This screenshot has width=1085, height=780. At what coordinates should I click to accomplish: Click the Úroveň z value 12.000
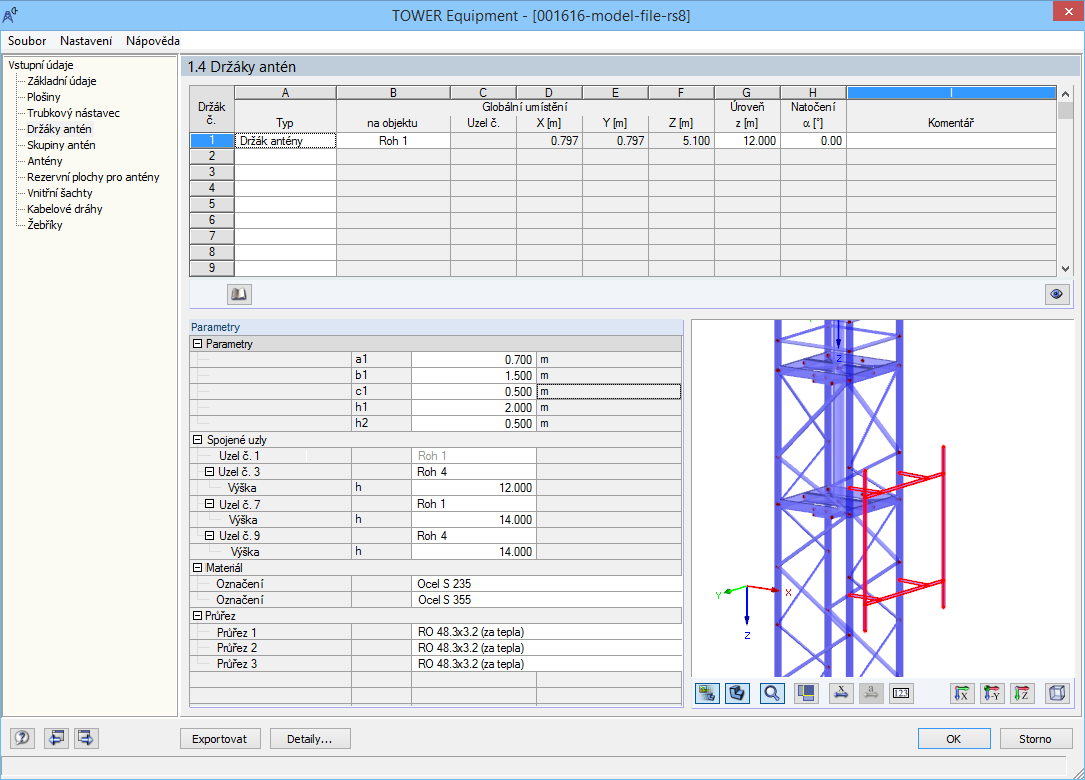747,140
